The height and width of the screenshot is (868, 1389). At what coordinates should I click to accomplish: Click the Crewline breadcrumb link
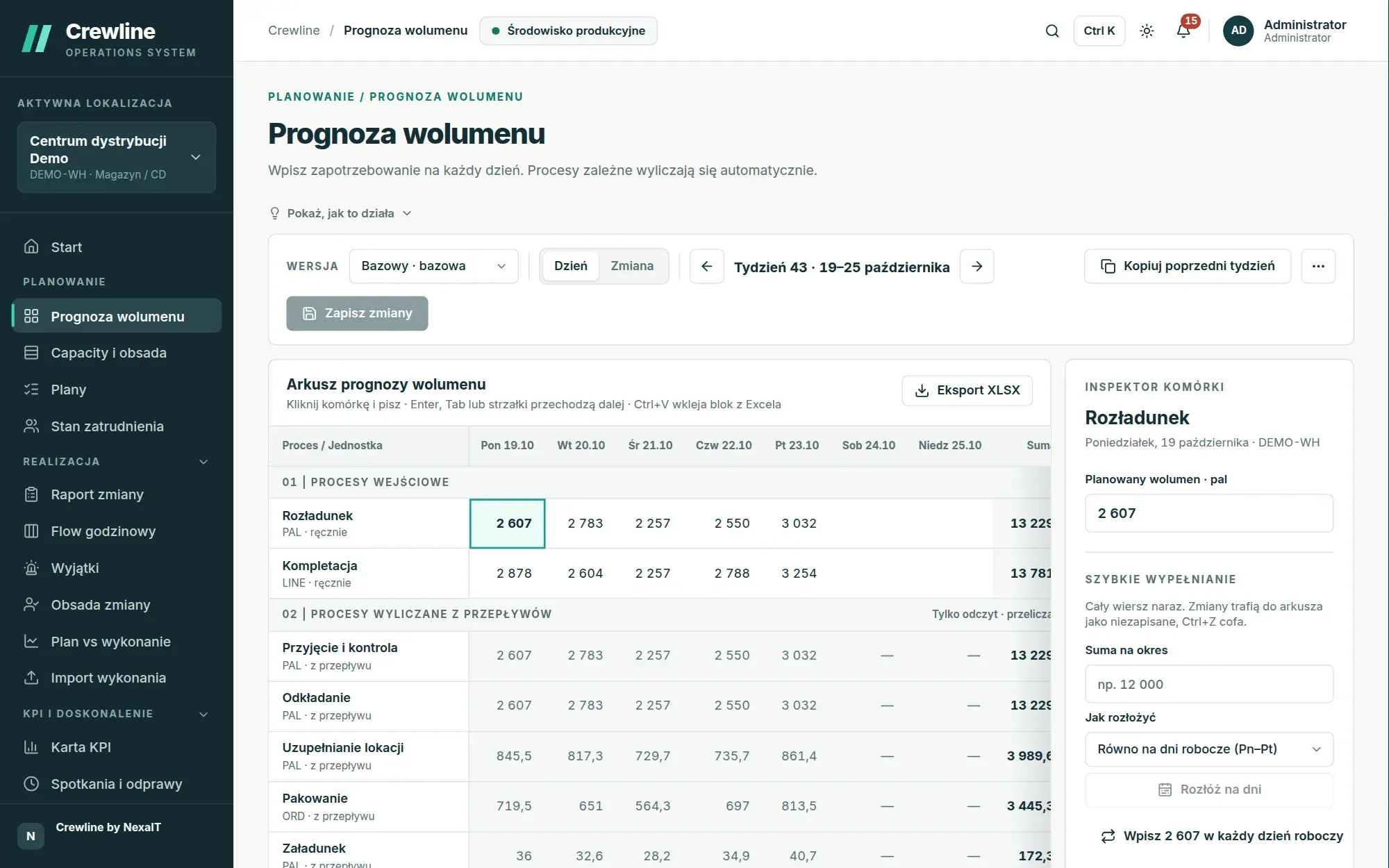(294, 31)
